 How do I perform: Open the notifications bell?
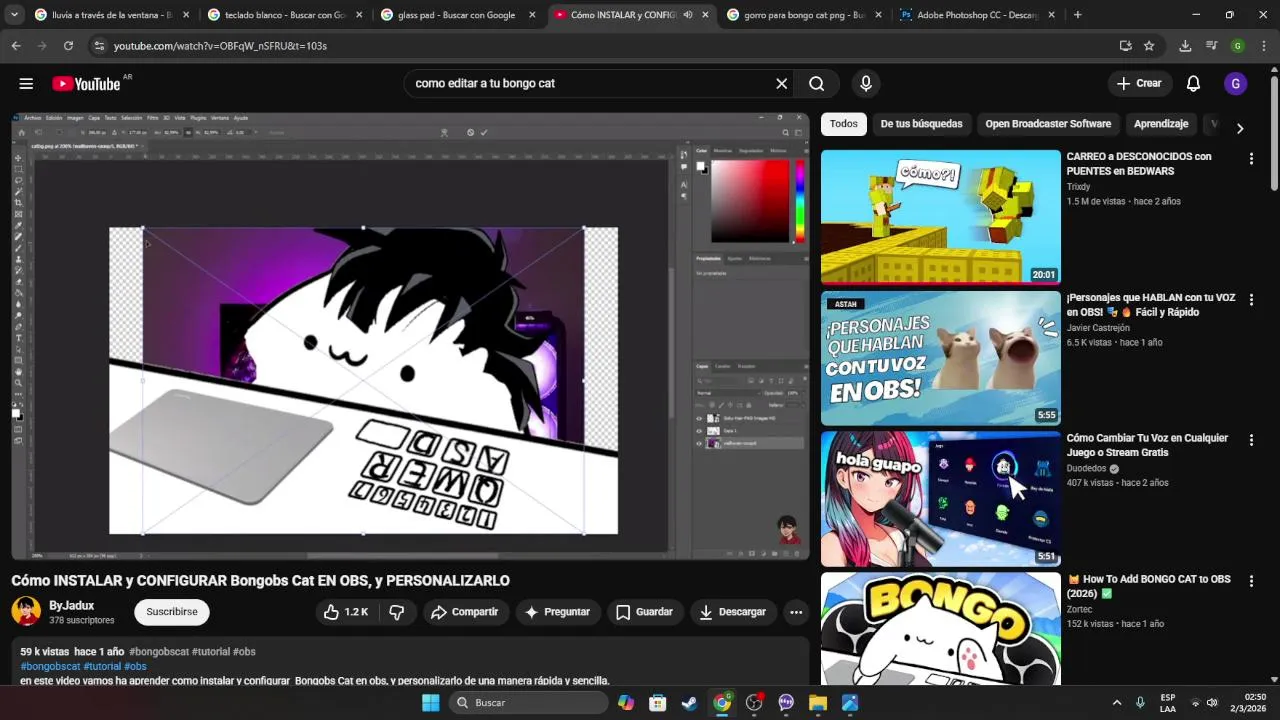pyautogui.click(x=1193, y=84)
